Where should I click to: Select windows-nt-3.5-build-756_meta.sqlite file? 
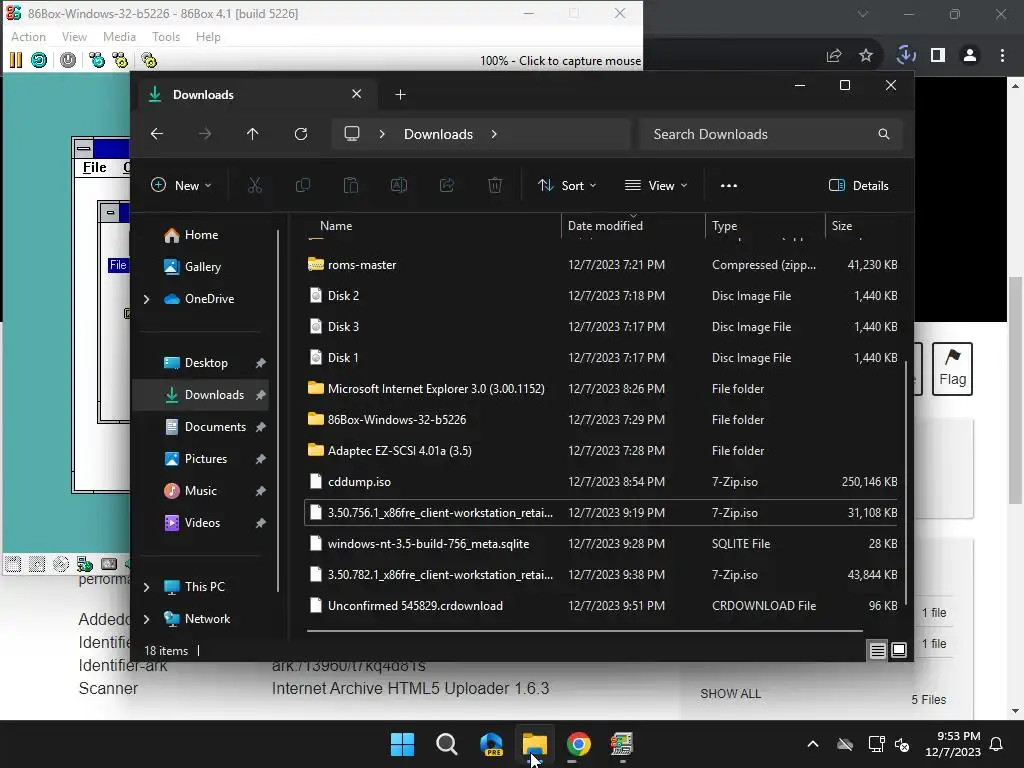pos(601,544)
